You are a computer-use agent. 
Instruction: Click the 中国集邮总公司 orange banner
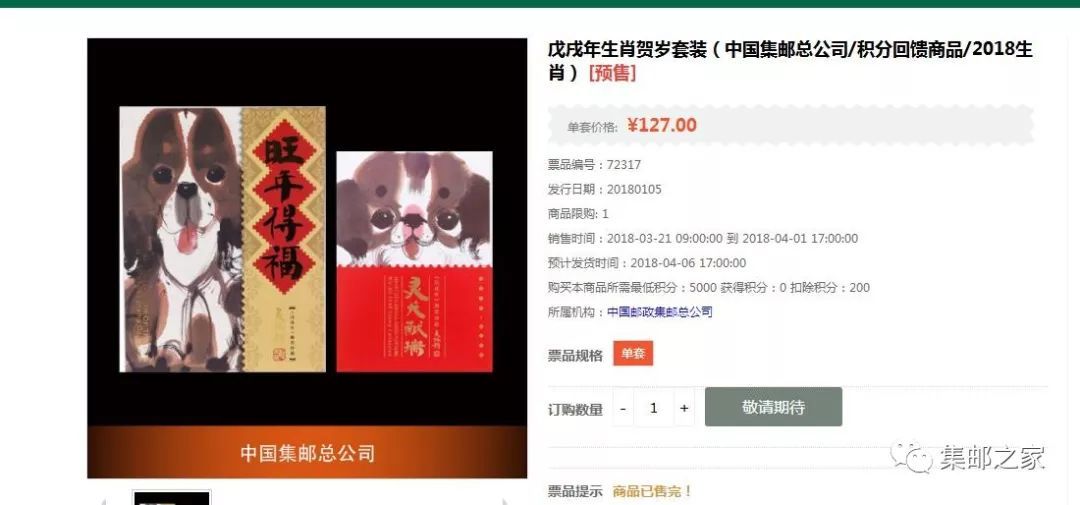click(307, 453)
